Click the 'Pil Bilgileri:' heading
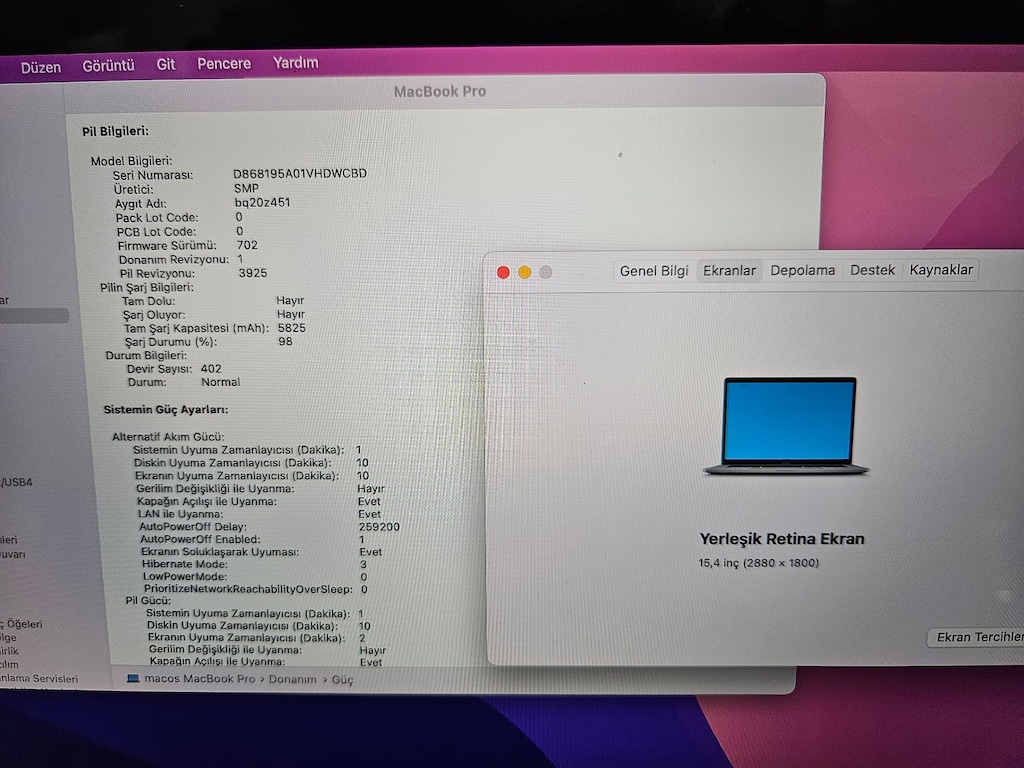 [x=116, y=131]
